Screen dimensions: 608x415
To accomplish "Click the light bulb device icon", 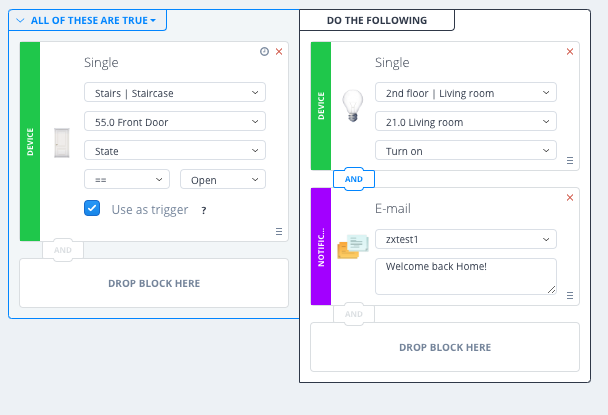I will 352,105.
